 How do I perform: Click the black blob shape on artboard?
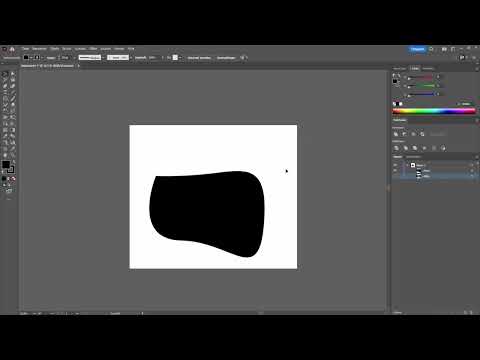coord(207,213)
